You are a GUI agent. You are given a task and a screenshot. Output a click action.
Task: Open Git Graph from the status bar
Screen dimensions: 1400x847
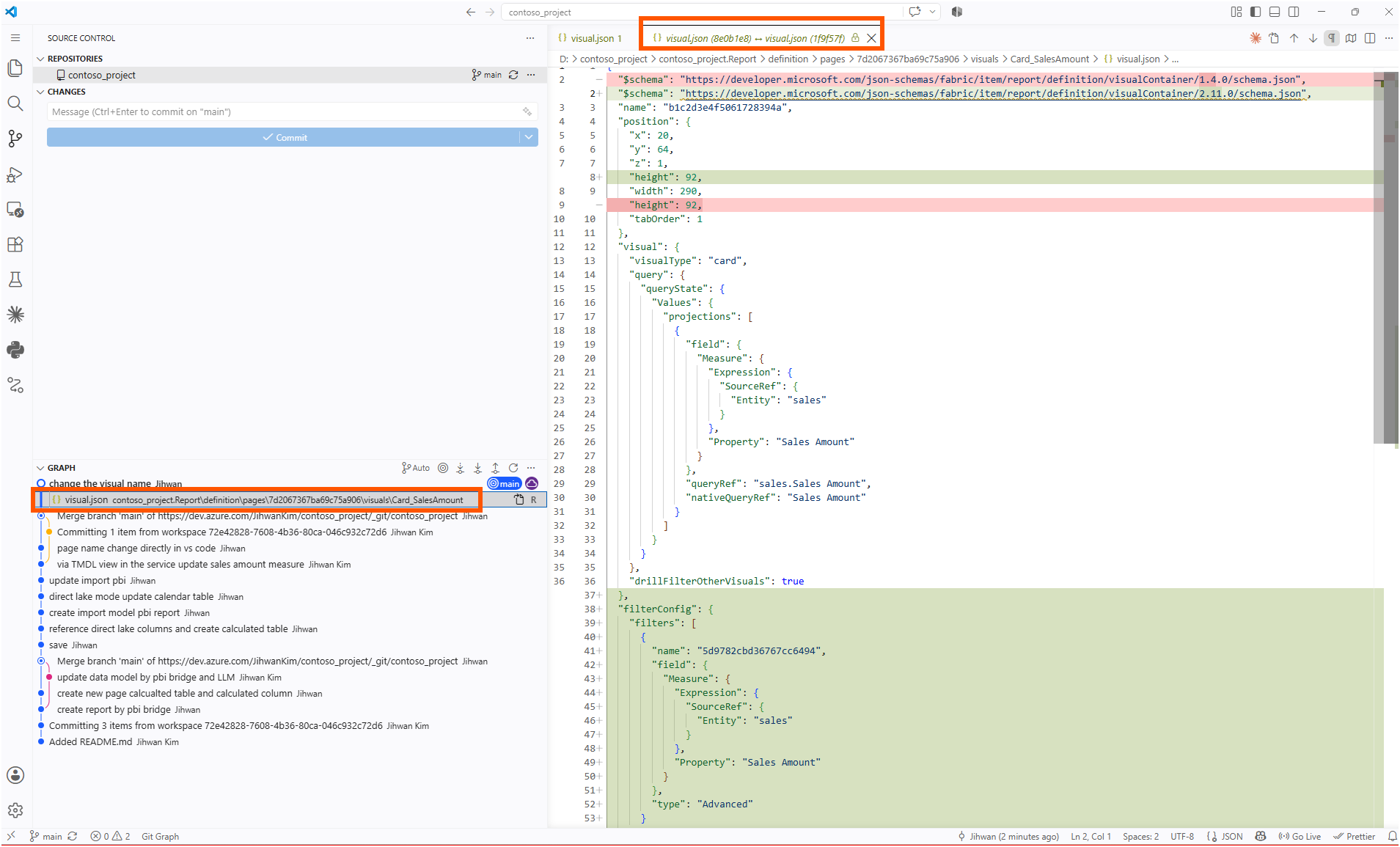[x=160, y=837]
